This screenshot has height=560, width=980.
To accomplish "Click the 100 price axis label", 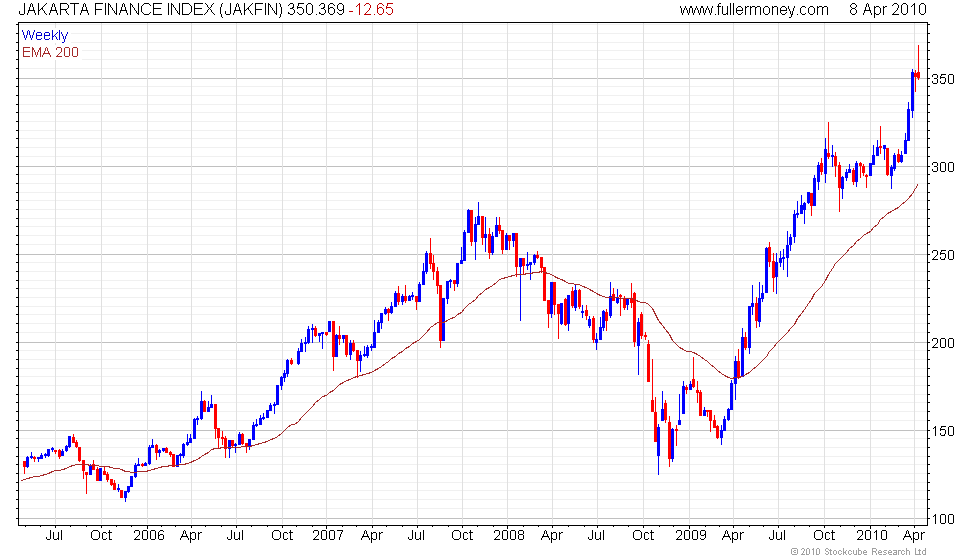I will tap(943, 519).
